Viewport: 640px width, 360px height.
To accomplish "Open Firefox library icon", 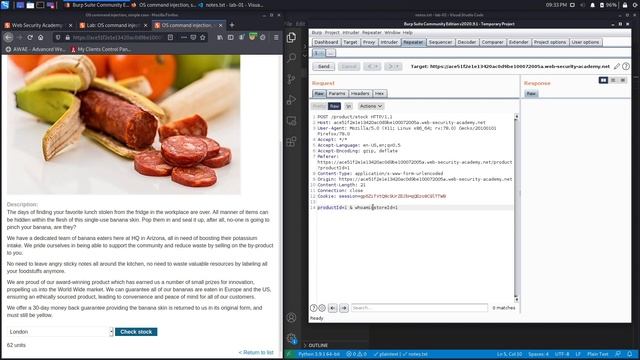I will pyautogui.click(x=220, y=37).
